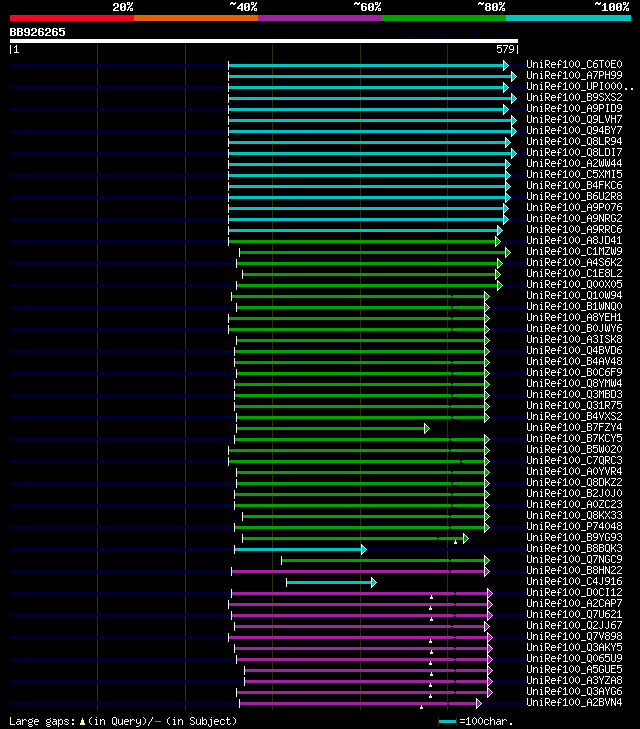Click the green ~80% legend segment

click(444, 18)
